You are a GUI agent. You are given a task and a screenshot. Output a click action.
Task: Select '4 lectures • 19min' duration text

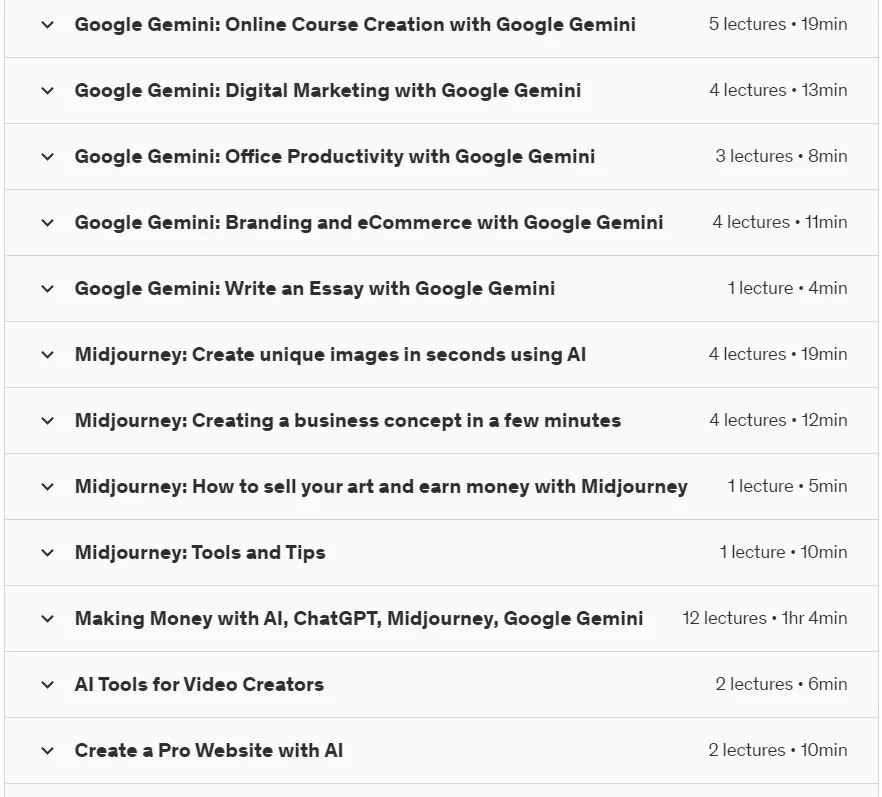(778, 354)
